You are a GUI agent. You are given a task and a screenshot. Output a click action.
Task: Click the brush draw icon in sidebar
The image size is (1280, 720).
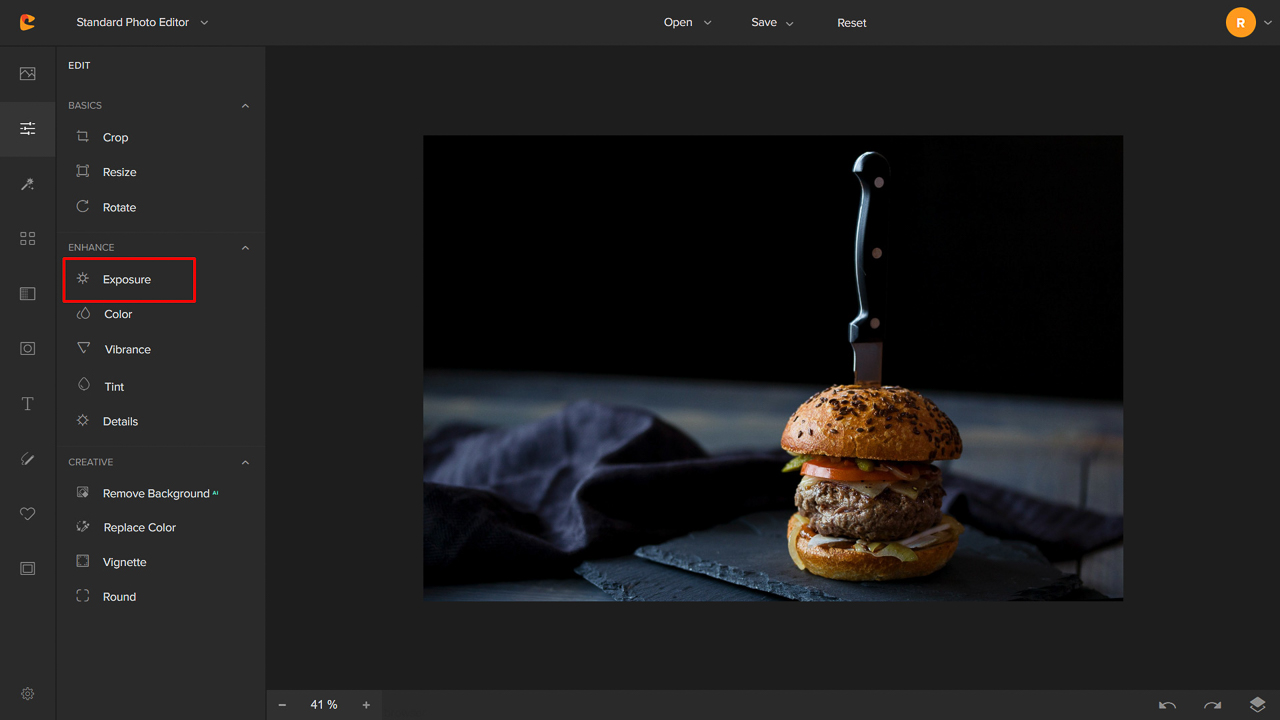pyautogui.click(x=27, y=459)
